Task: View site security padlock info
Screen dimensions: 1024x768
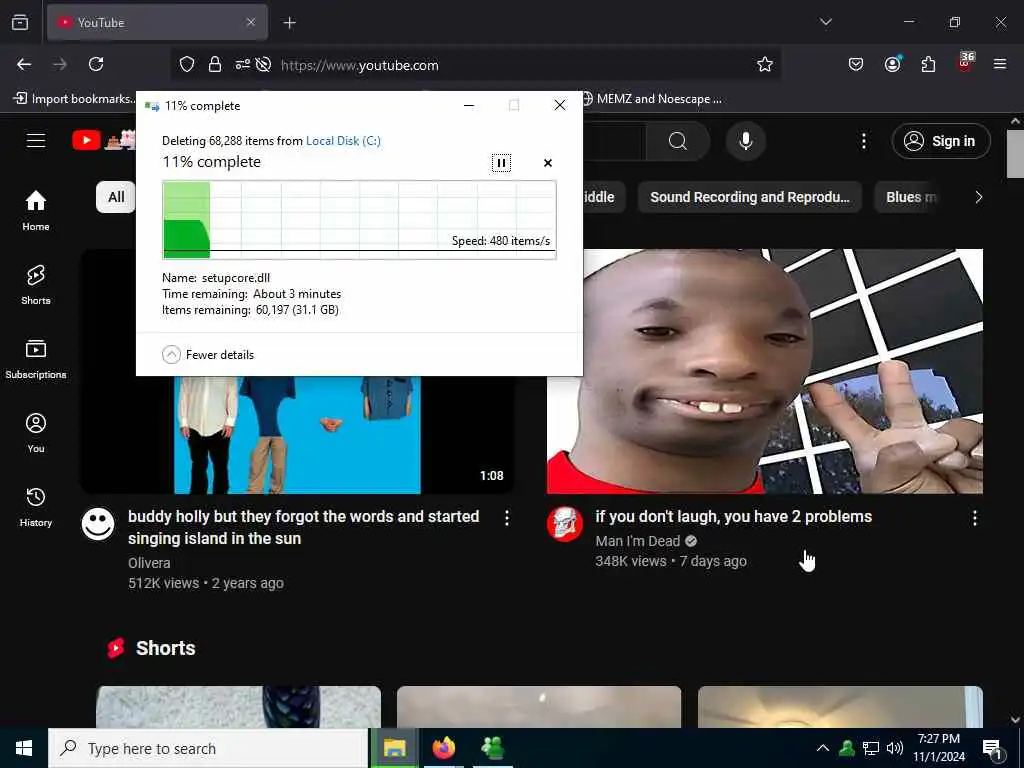Action: coord(215,65)
